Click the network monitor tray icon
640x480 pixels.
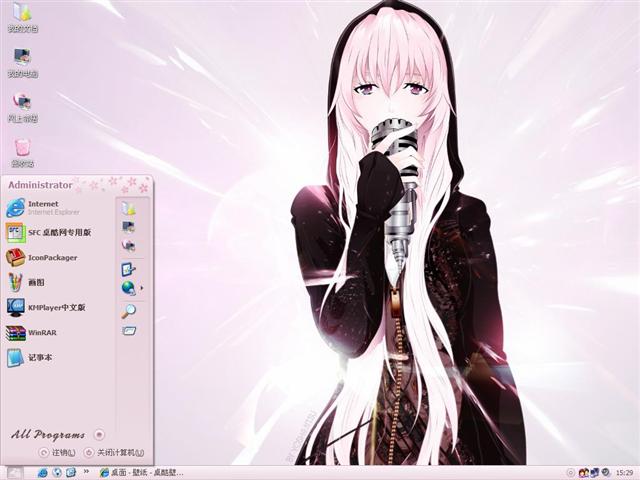(x=594, y=473)
